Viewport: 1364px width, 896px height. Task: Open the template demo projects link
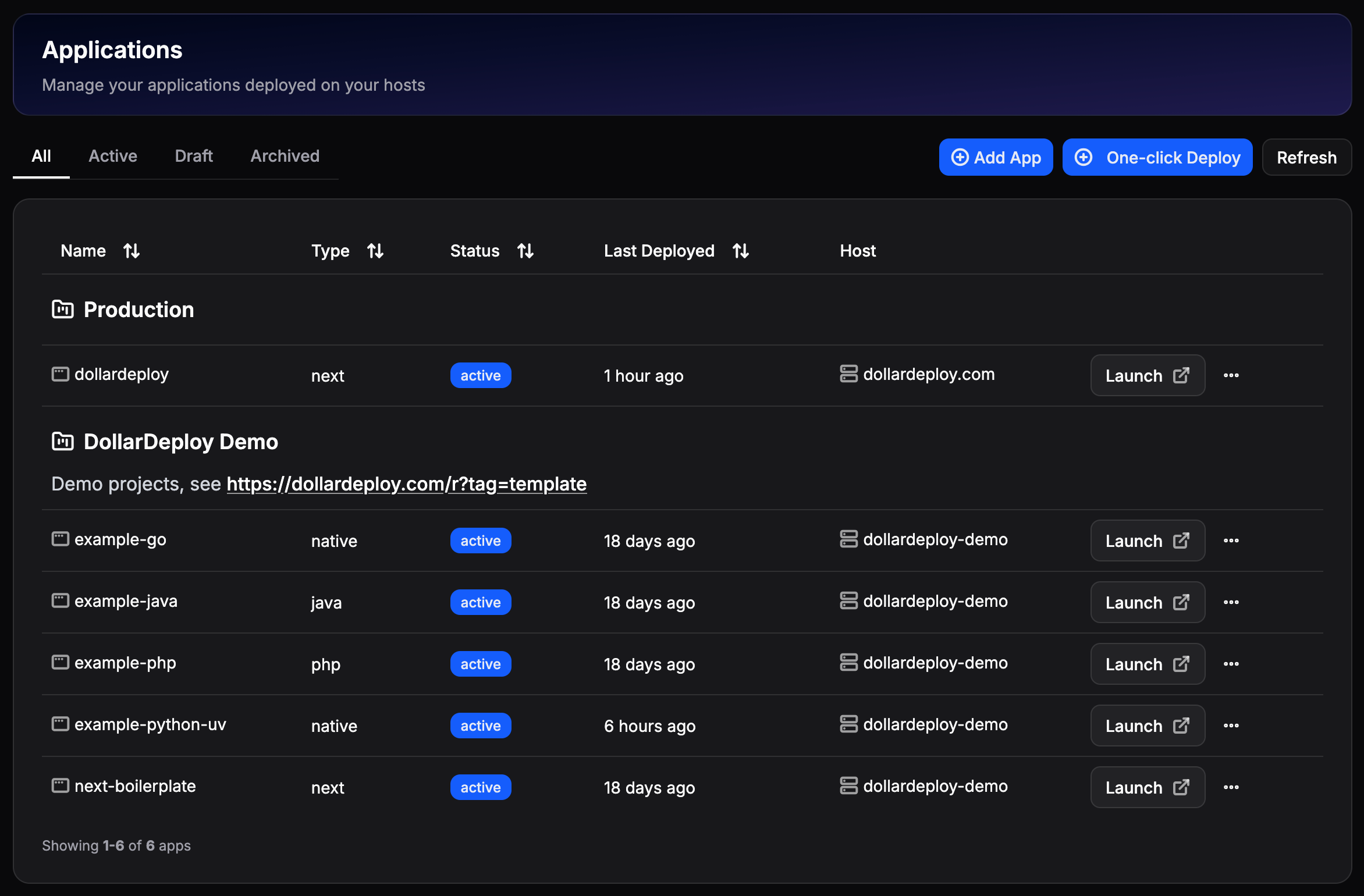click(x=406, y=483)
